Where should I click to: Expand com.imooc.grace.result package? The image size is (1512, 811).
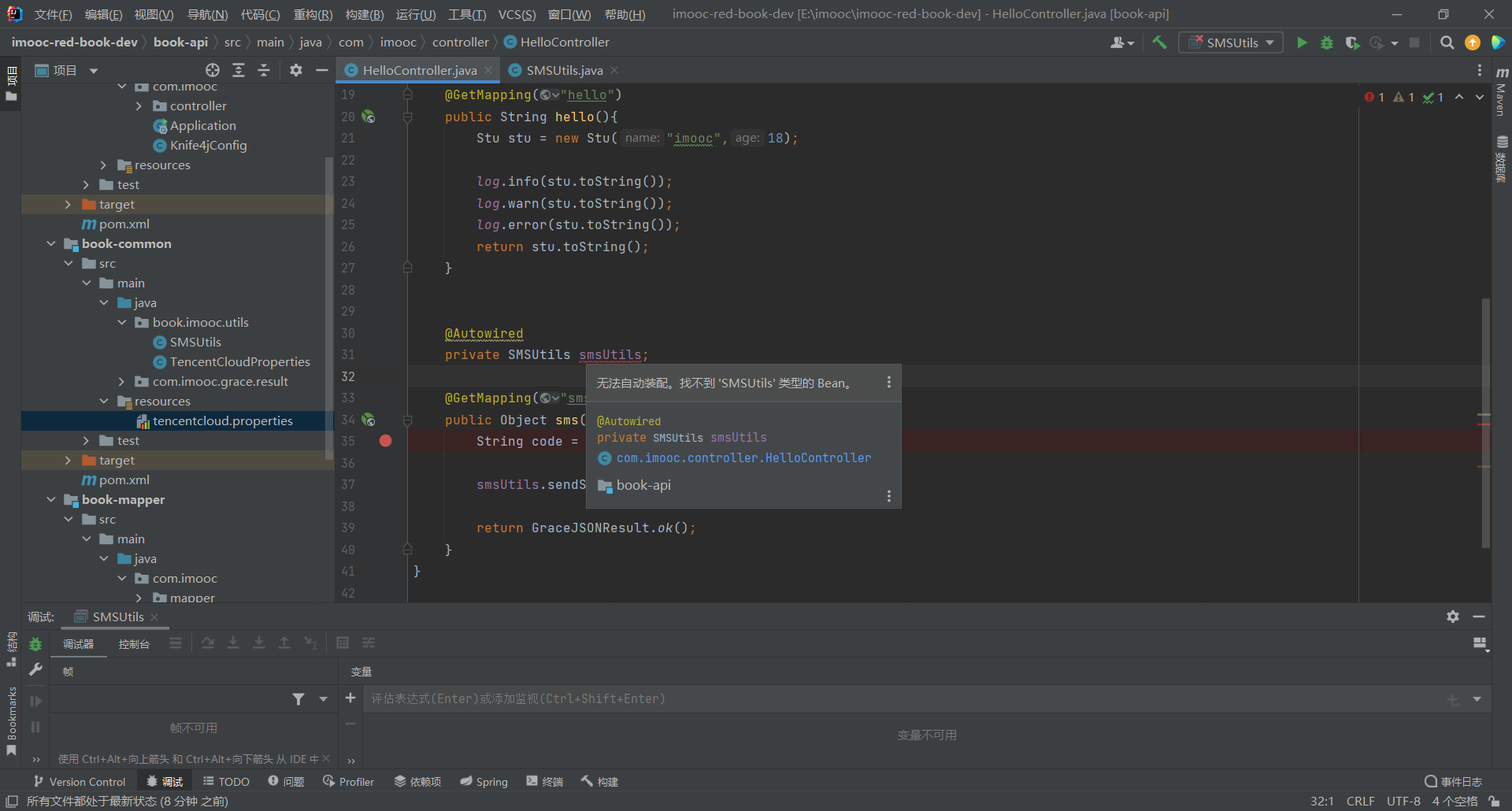[x=121, y=381]
